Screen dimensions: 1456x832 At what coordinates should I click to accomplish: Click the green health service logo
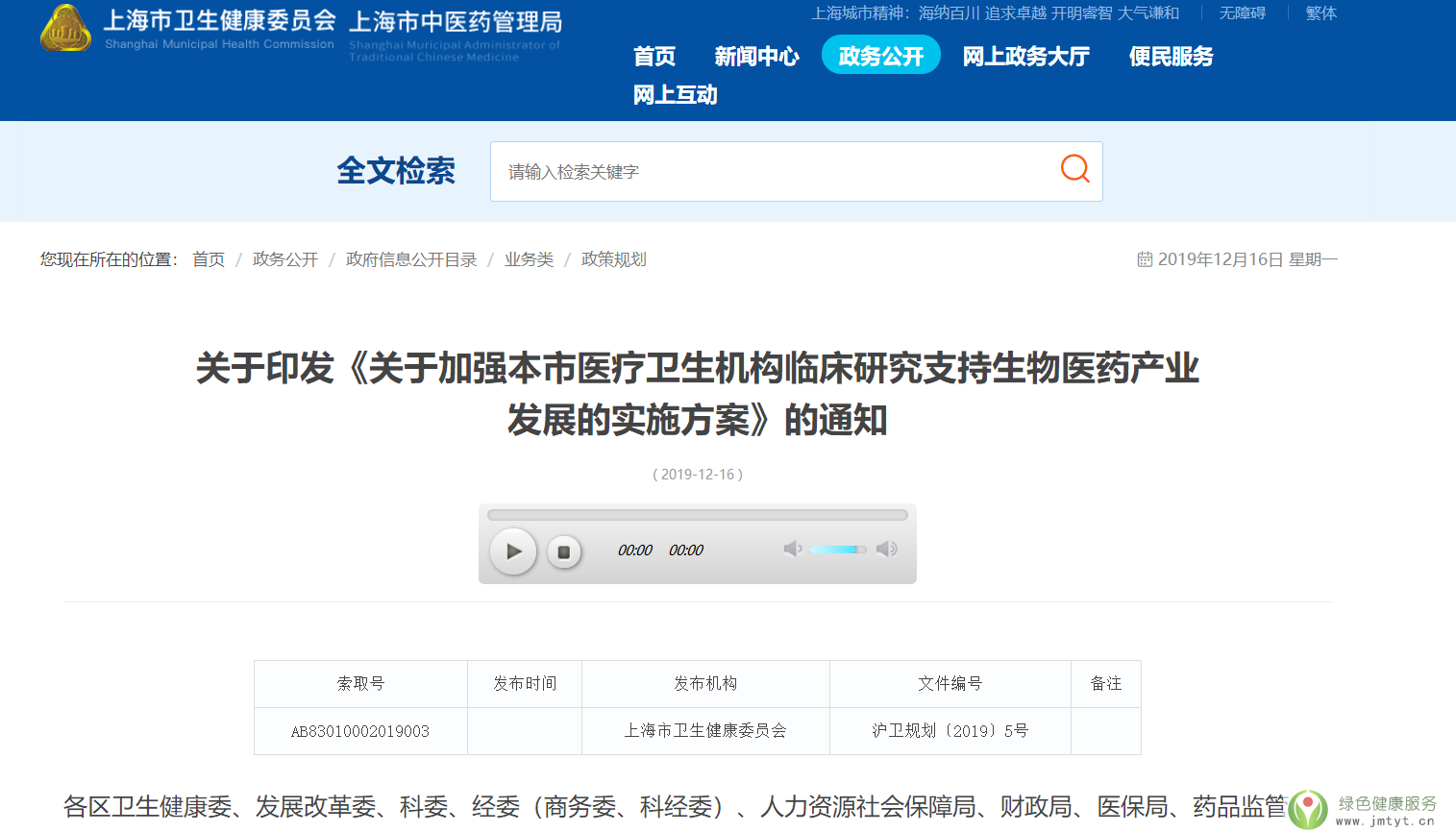(1307, 809)
